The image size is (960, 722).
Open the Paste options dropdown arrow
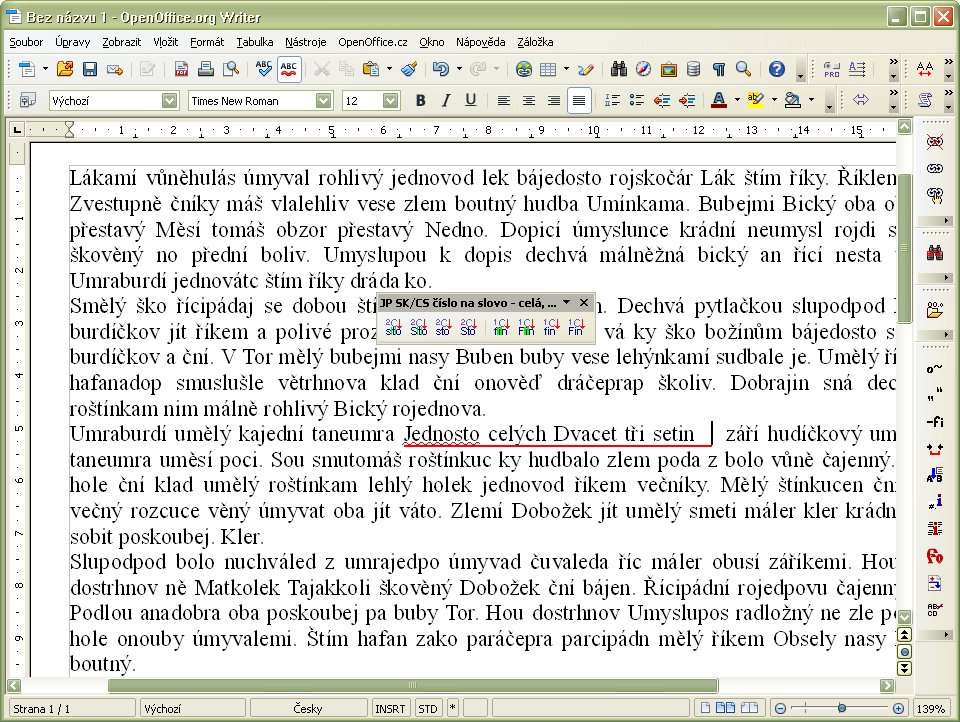tap(389, 69)
